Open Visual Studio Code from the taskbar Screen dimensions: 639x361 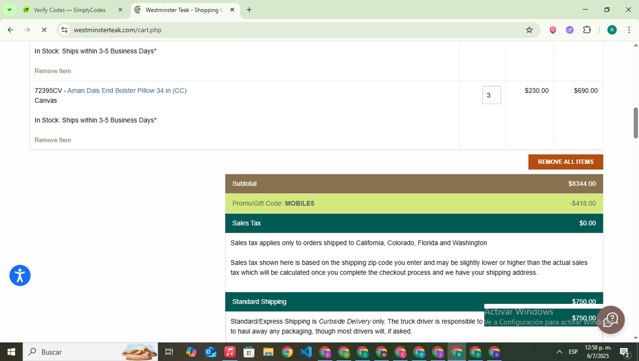pyautogui.click(x=306, y=352)
